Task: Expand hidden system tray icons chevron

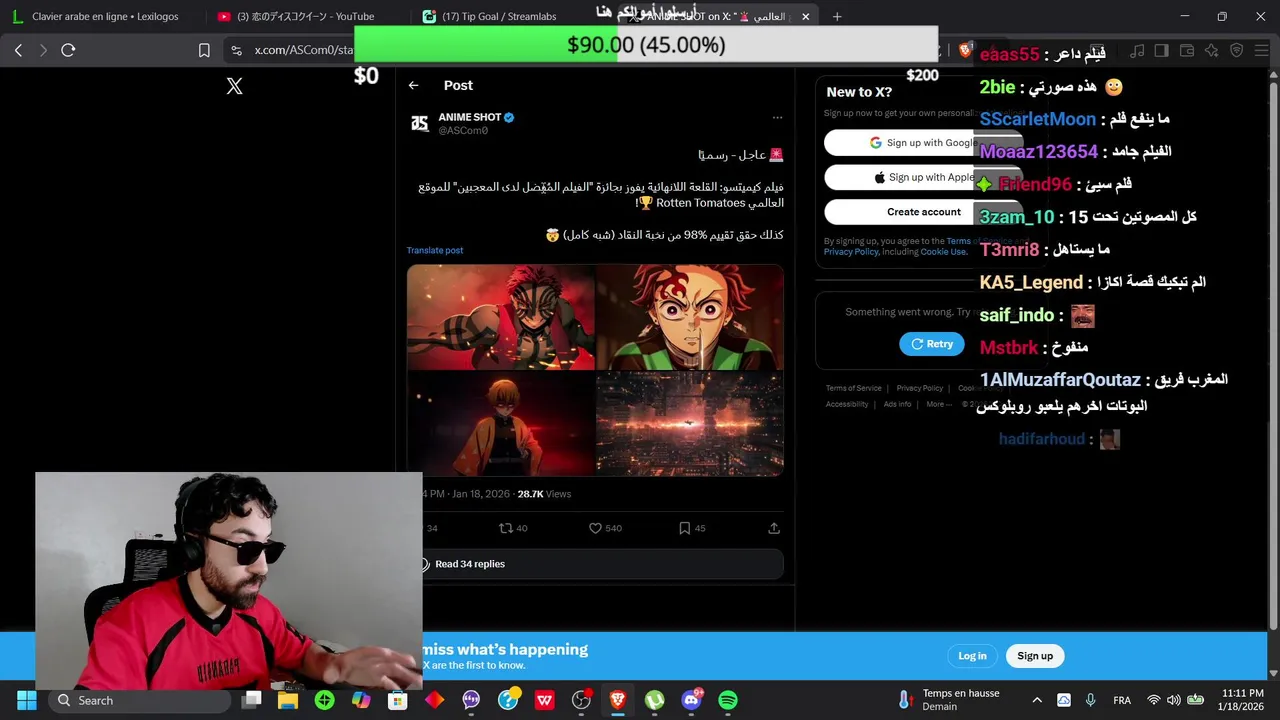Action: coord(1037,700)
